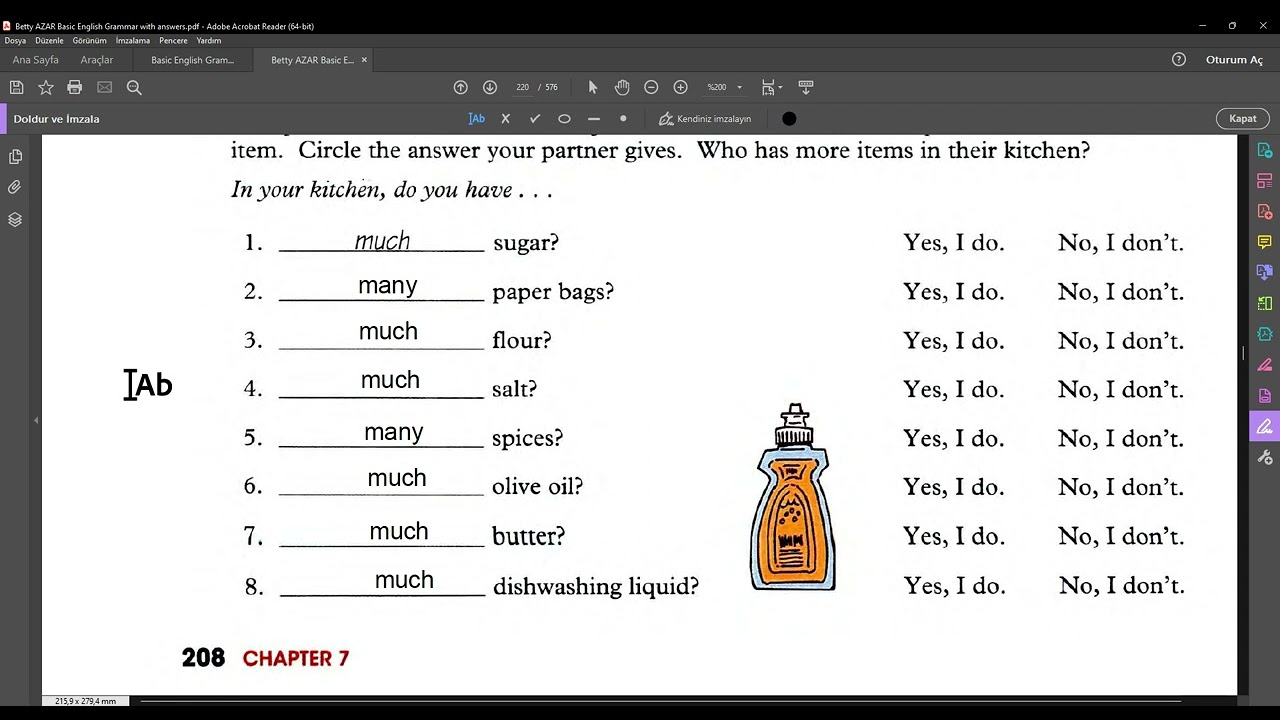The width and height of the screenshot is (1280, 720).
Task: Open more tools wrench icon
Action: click(x=1265, y=458)
